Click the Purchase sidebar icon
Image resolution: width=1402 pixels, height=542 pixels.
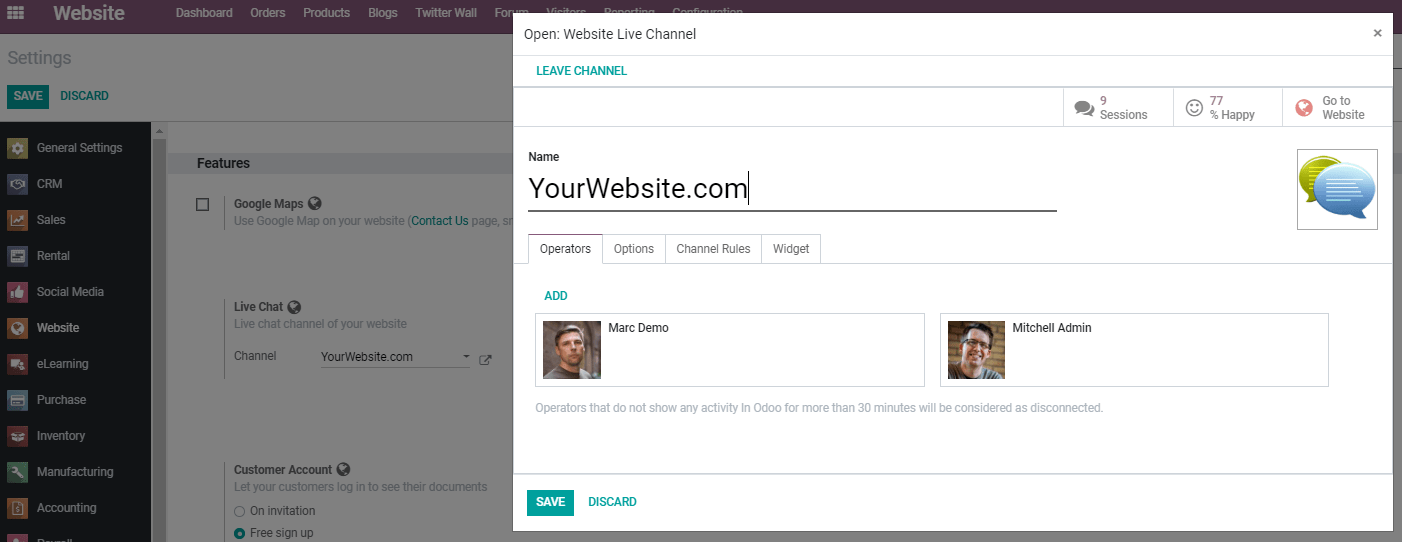coord(17,400)
